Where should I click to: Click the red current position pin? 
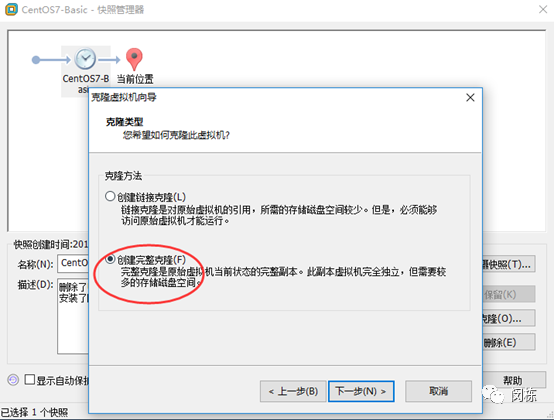point(134,59)
